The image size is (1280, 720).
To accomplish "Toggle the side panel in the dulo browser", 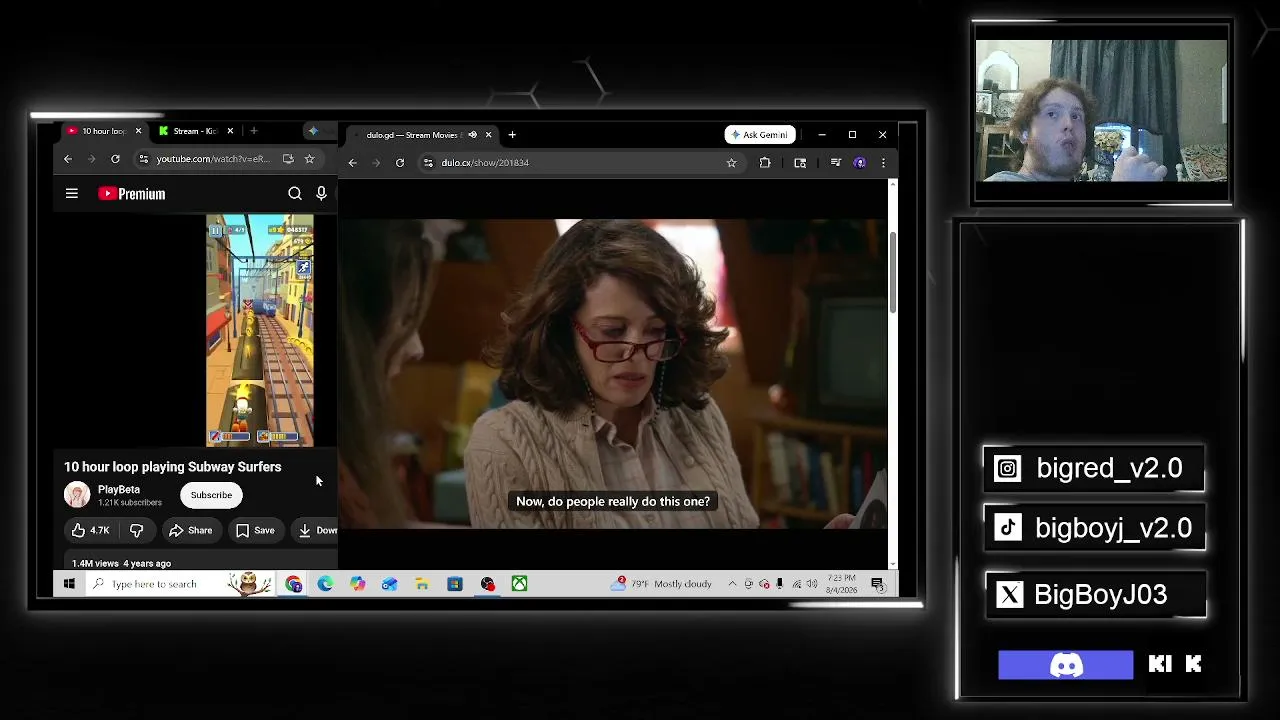I will point(800,163).
